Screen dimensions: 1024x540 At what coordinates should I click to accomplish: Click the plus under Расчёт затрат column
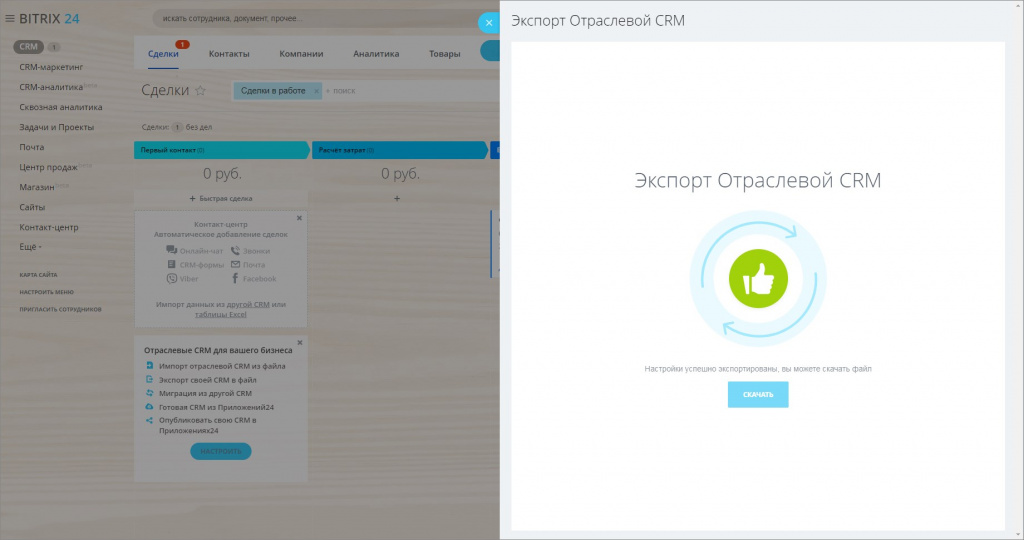397,199
